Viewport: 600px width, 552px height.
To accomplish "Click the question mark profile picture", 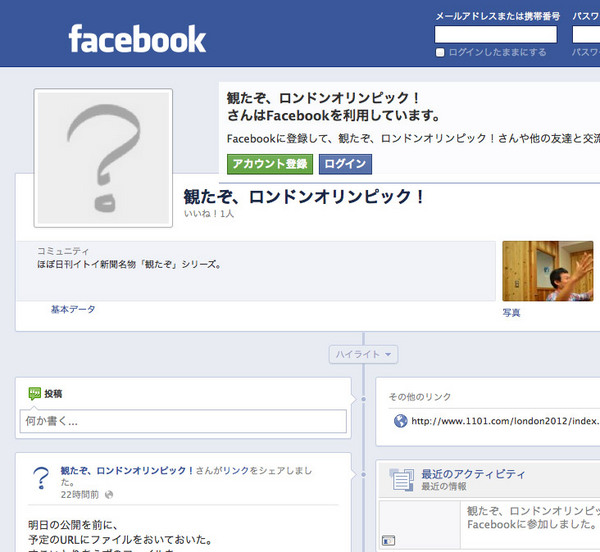I will [x=103, y=158].
